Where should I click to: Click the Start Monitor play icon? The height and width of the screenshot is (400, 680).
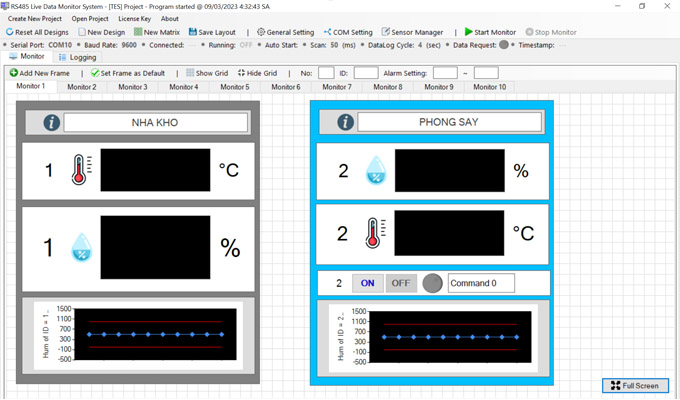click(469, 32)
